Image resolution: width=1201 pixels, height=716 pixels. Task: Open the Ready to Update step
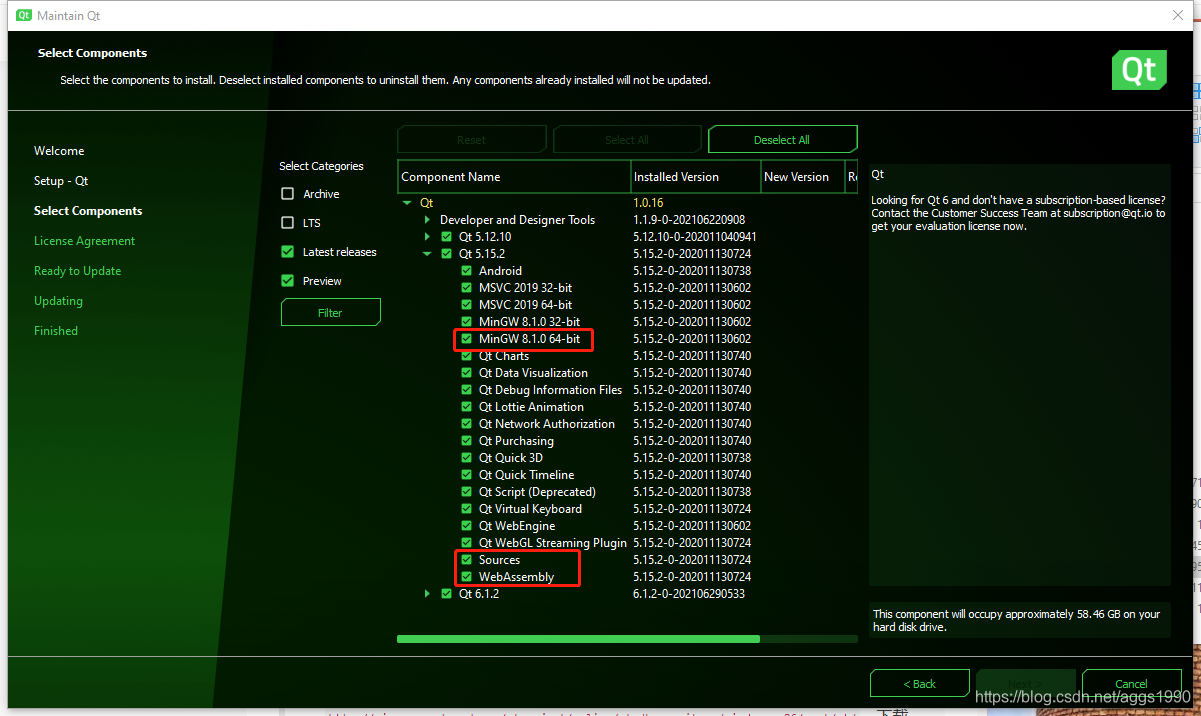point(77,271)
